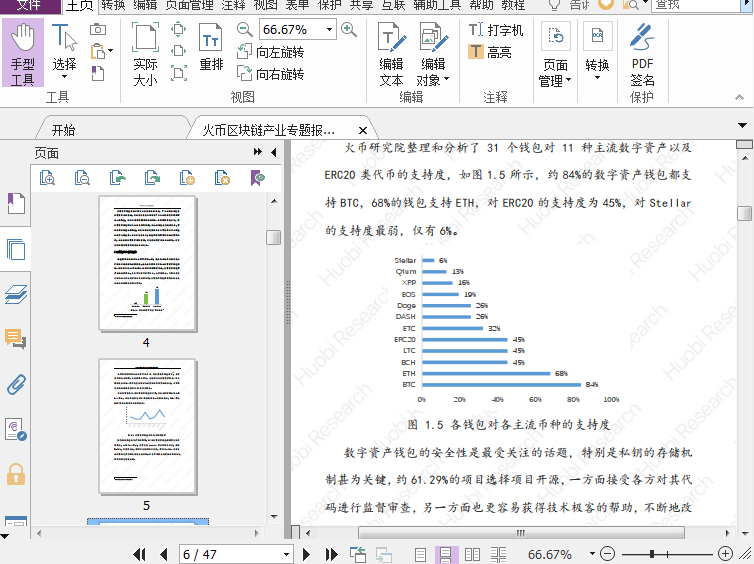754x564 pixels.
Task: Go to the first page
Action: 139,554
